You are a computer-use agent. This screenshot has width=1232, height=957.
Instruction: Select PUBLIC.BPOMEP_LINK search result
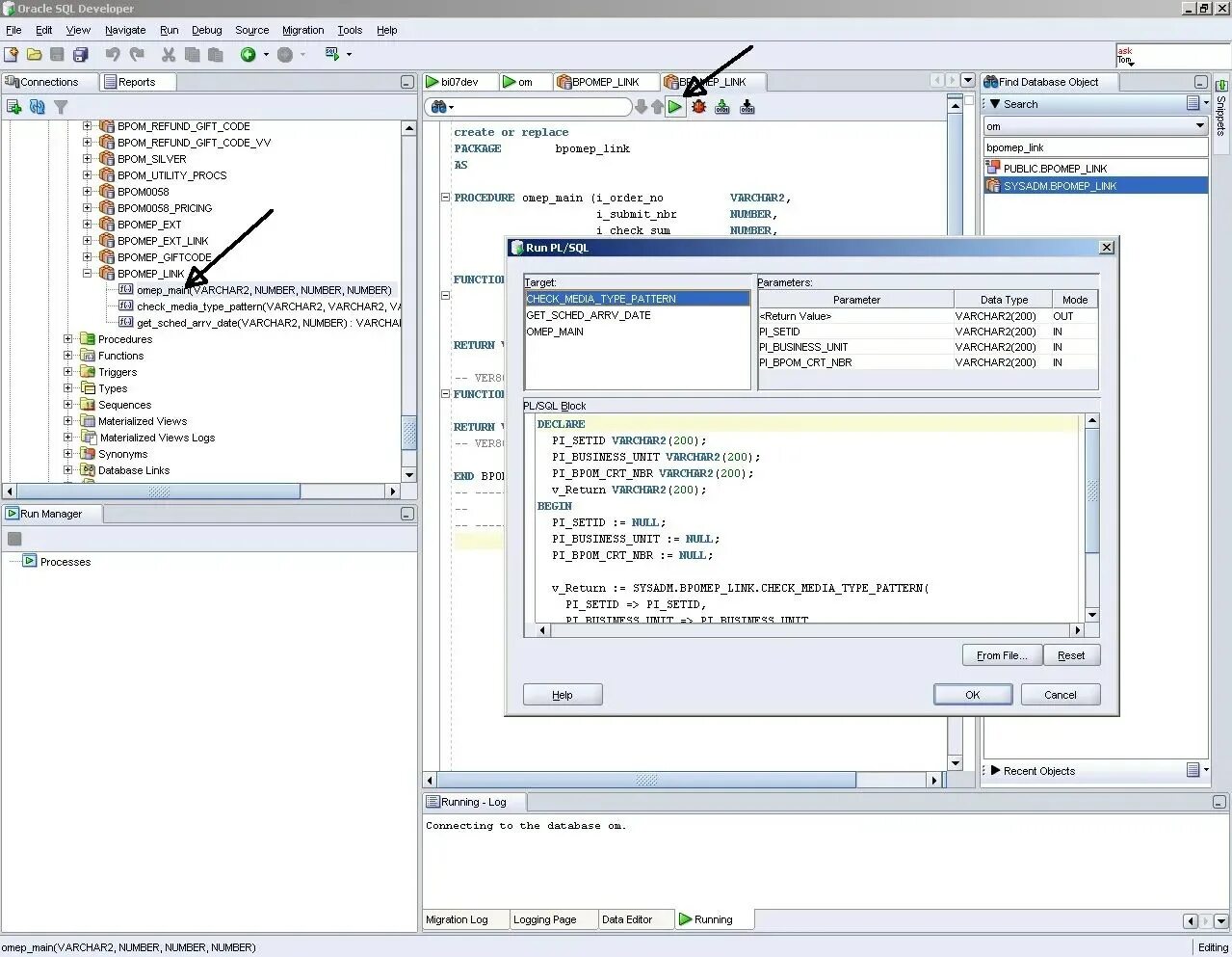click(x=1055, y=169)
